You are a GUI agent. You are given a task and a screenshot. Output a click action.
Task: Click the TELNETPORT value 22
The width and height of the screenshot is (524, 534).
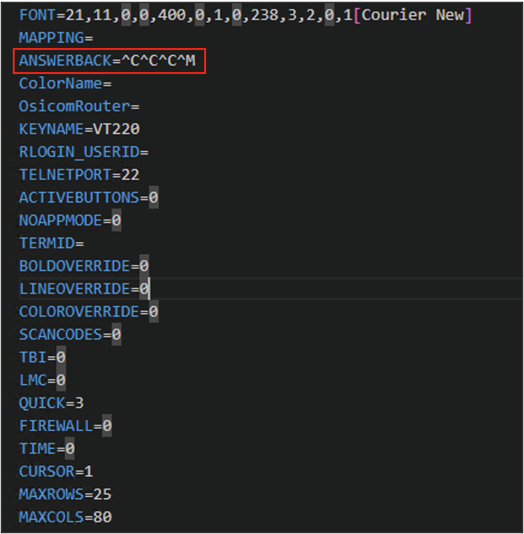pyautogui.click(x=130, y=175)
